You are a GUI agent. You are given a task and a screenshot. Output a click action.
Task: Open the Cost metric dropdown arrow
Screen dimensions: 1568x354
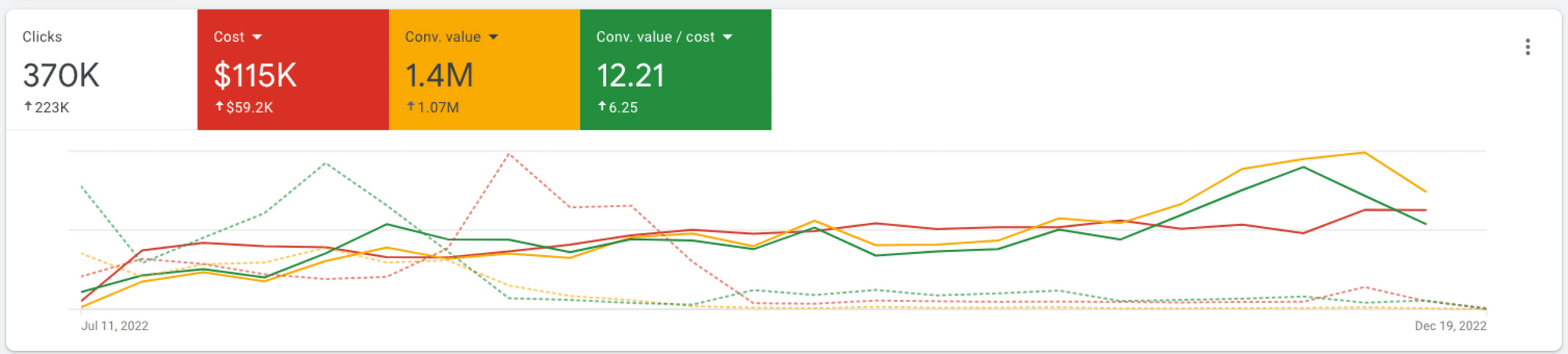point(257,37)
